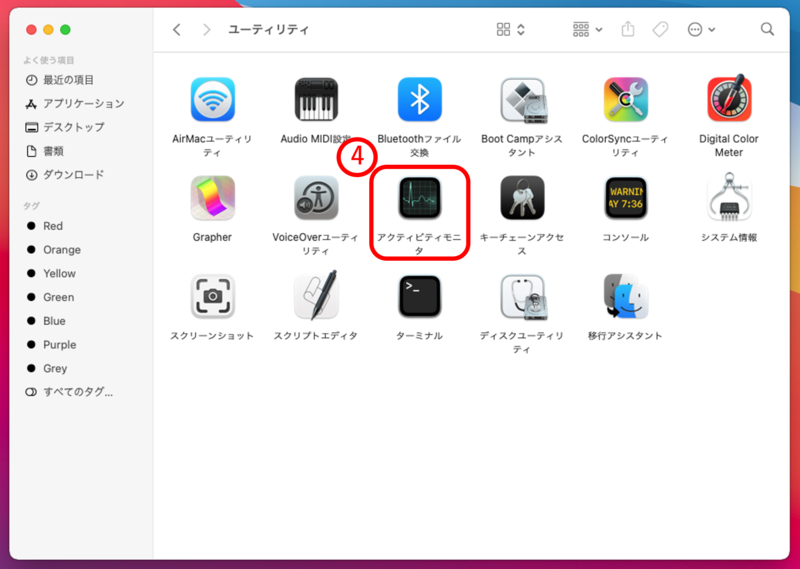Click the search magnifier icon
800x569 pixels.
(767, 30)
